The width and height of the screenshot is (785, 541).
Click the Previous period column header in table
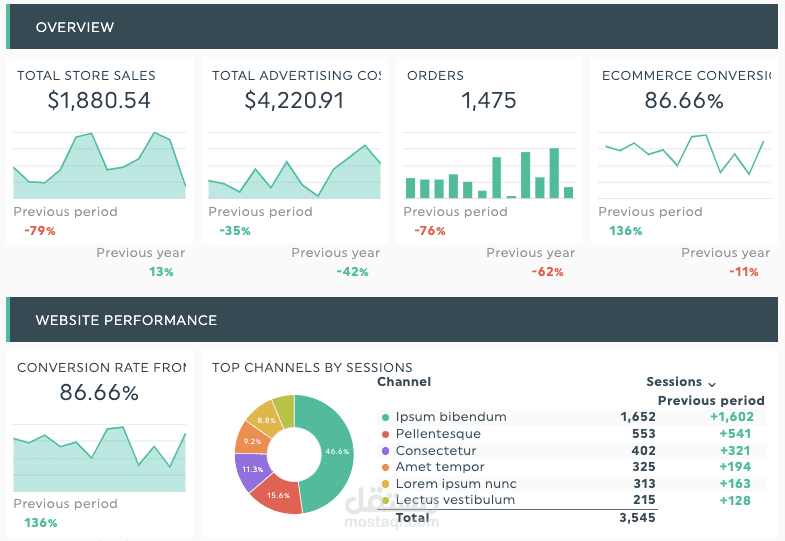tap(711, 400)
